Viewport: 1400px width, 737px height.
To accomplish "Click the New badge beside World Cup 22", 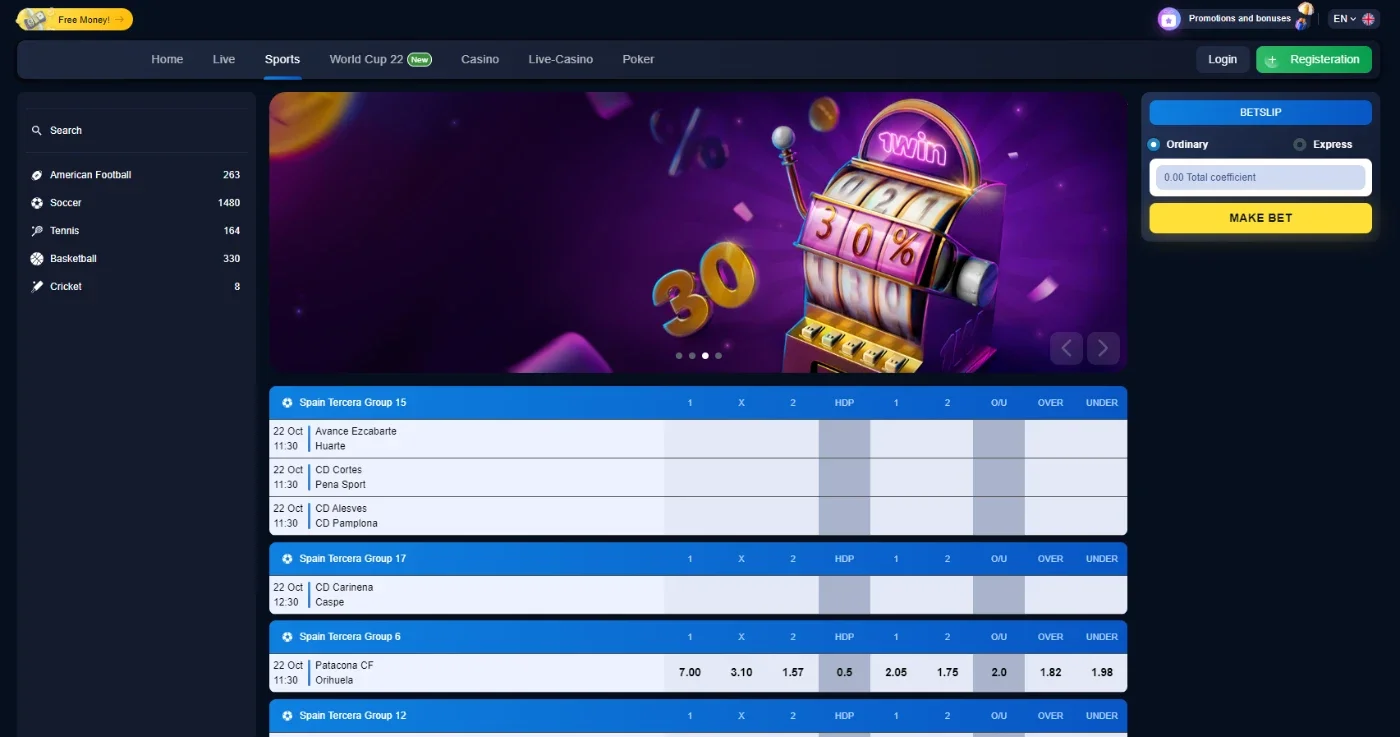I will point(420,60).
